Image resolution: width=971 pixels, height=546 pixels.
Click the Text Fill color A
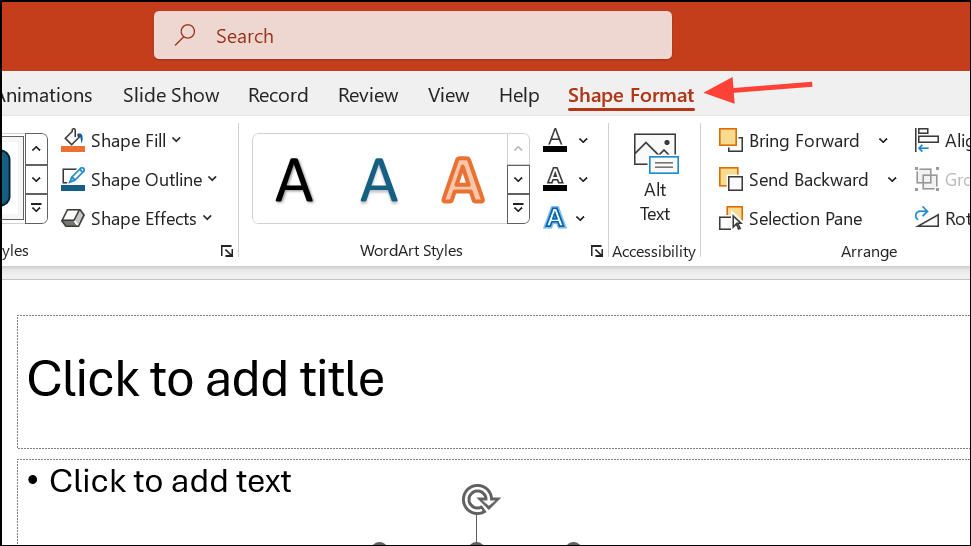pos(555,139)
